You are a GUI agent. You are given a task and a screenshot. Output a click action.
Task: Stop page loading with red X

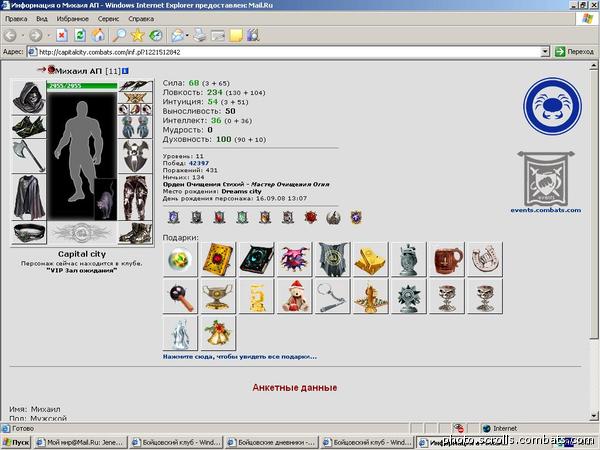click(x=61, y=36)
